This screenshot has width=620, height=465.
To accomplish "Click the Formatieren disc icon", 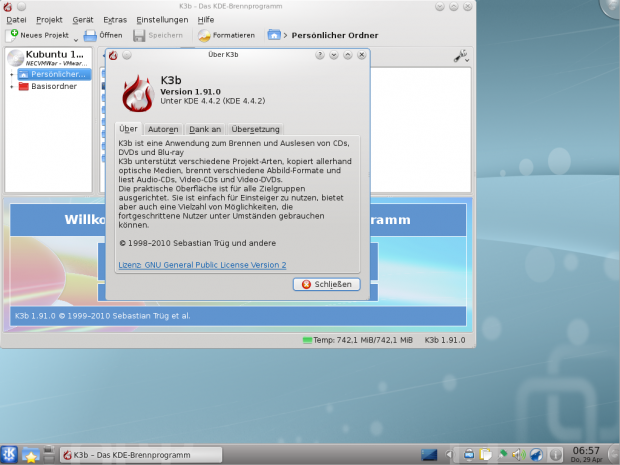I will point(204,36).
